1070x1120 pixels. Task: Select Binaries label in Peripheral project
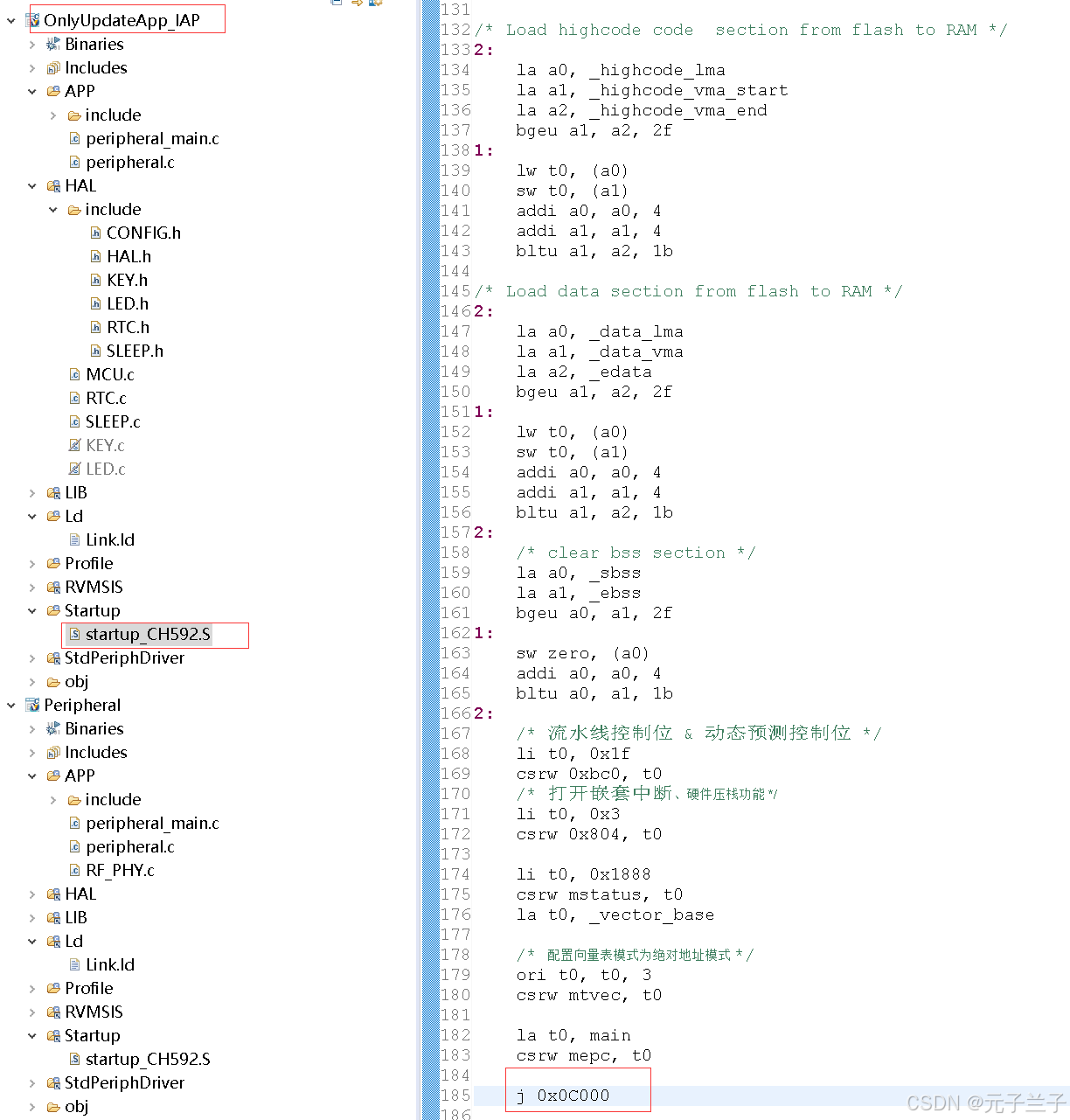[x=94, y=728]
